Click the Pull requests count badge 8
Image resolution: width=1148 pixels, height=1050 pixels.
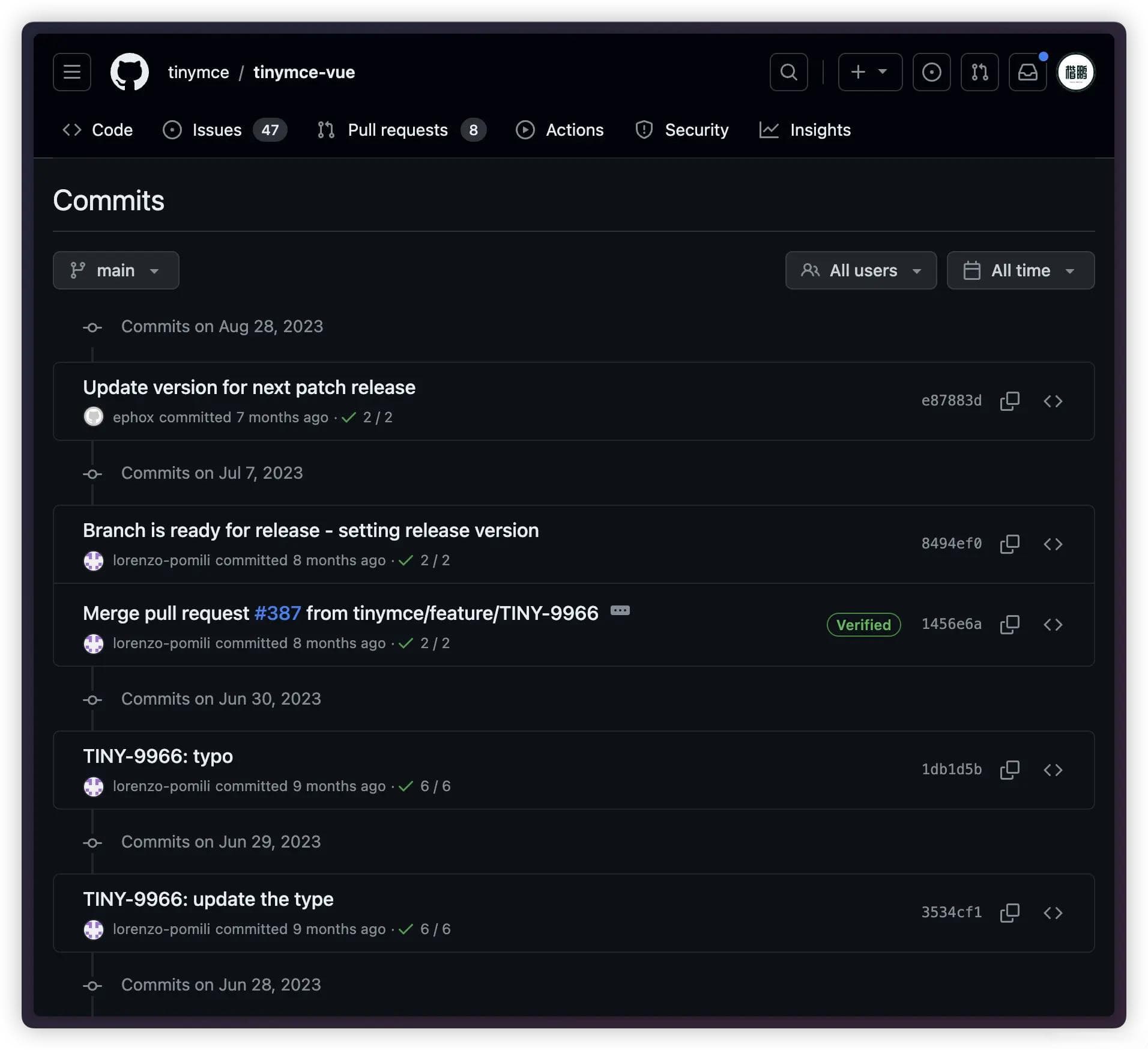coord(473,130)
